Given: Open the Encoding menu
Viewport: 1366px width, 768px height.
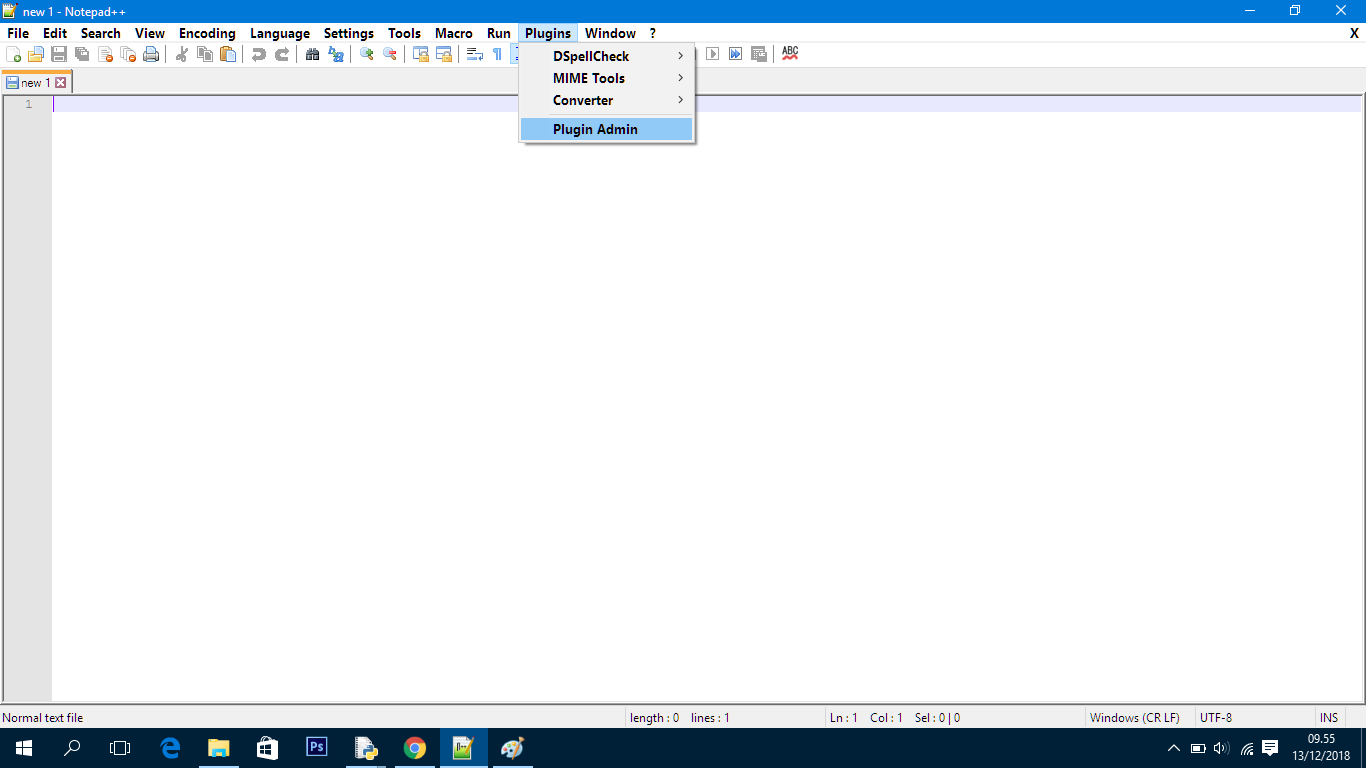Looking at the screenshot, I should 207,33.
